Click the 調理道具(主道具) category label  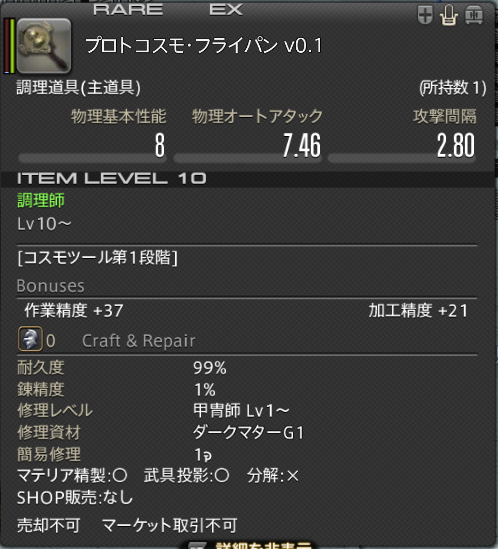(78, 88)
